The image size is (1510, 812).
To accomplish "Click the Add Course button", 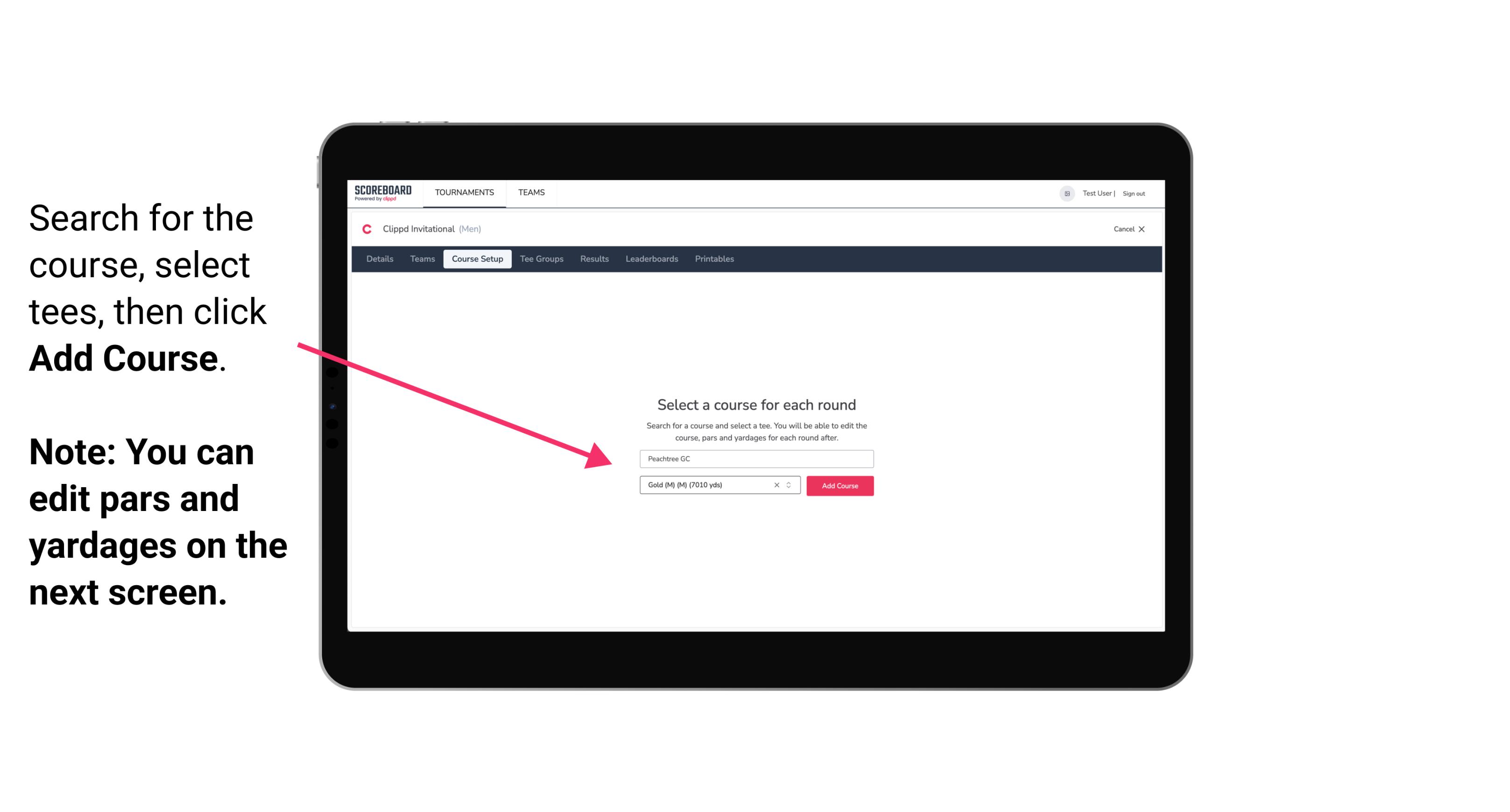I will point(839,485).
